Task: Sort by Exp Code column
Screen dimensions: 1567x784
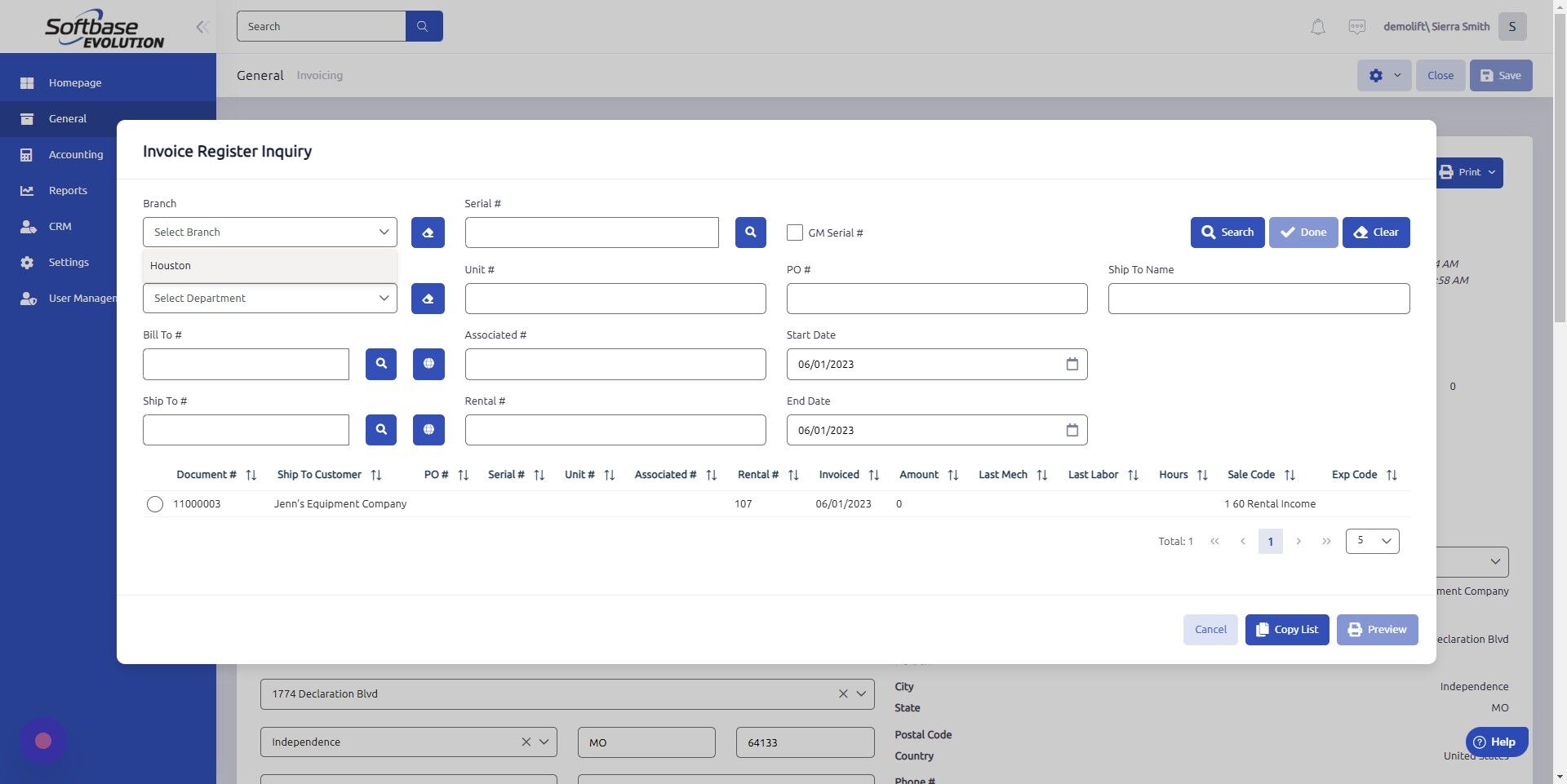Action: tap(1392, 475)
